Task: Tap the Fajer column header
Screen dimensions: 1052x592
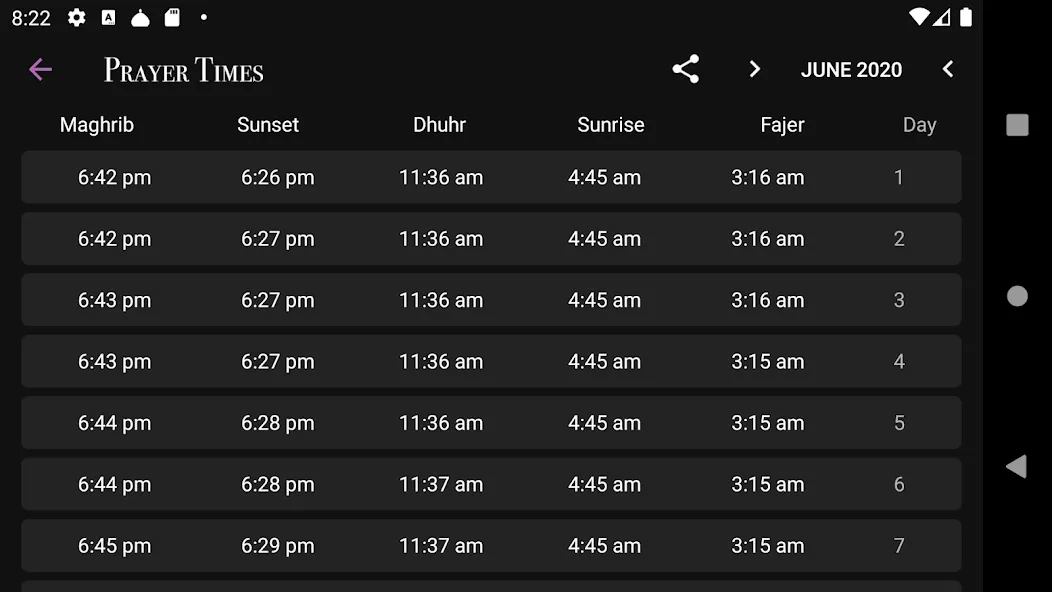Action: pos(782,125)
